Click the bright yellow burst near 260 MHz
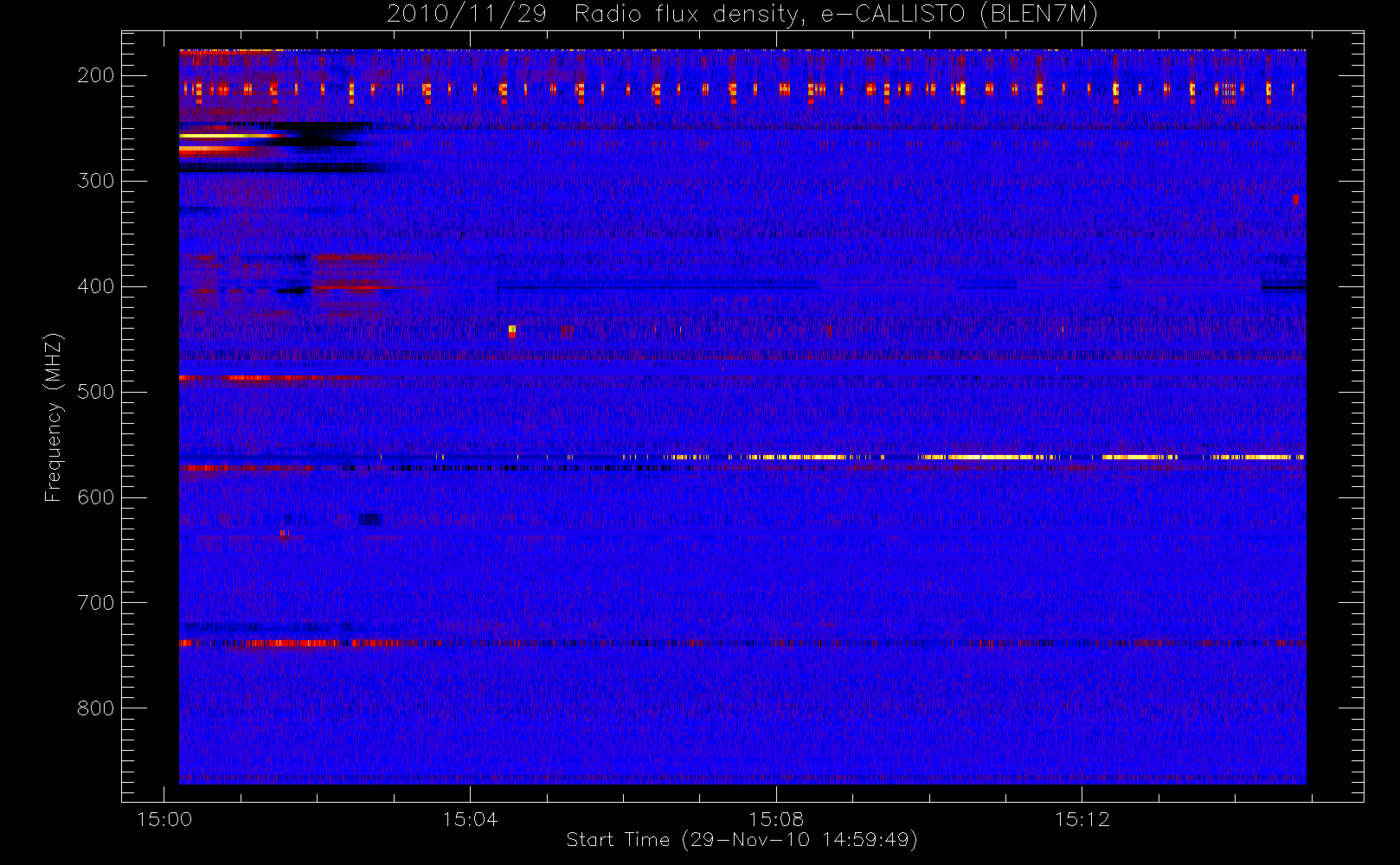This screenshot has height=865, width=1400. 229,137
